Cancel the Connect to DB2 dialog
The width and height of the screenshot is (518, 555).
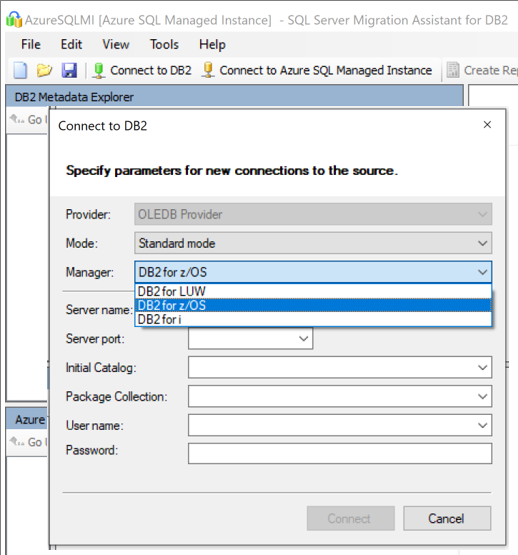point(447,518)
